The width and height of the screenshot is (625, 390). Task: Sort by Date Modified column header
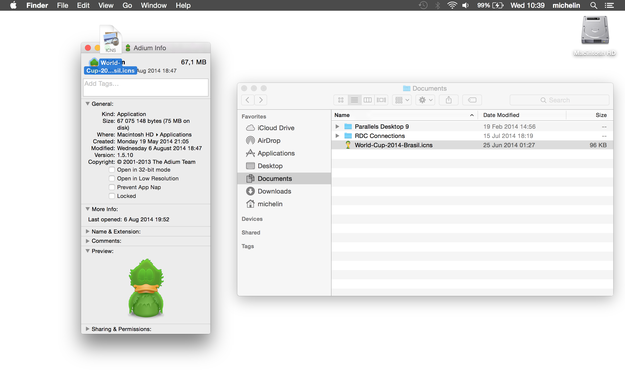522,115
